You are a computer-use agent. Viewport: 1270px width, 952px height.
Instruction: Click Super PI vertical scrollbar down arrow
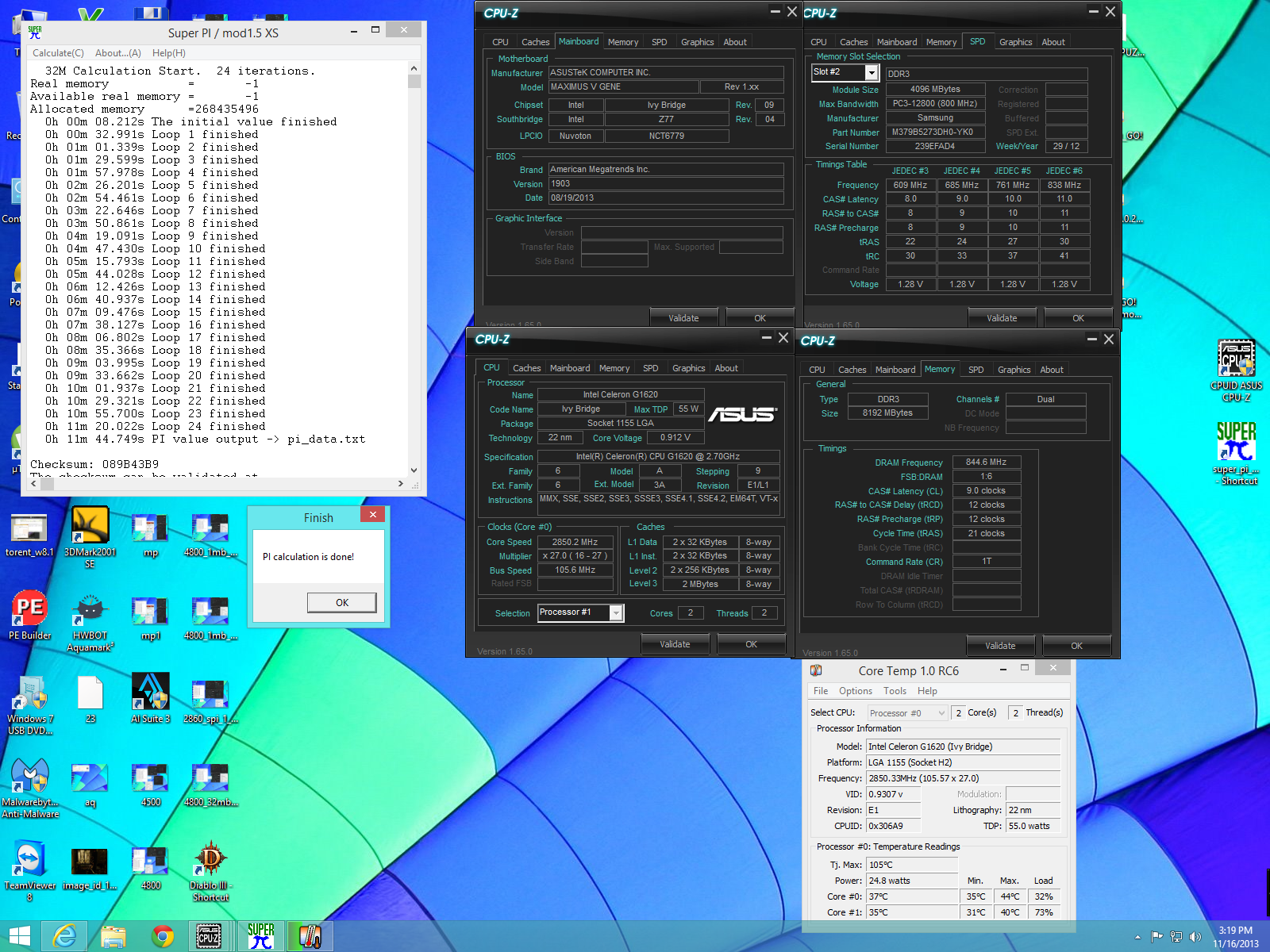(x=414, y=470)
